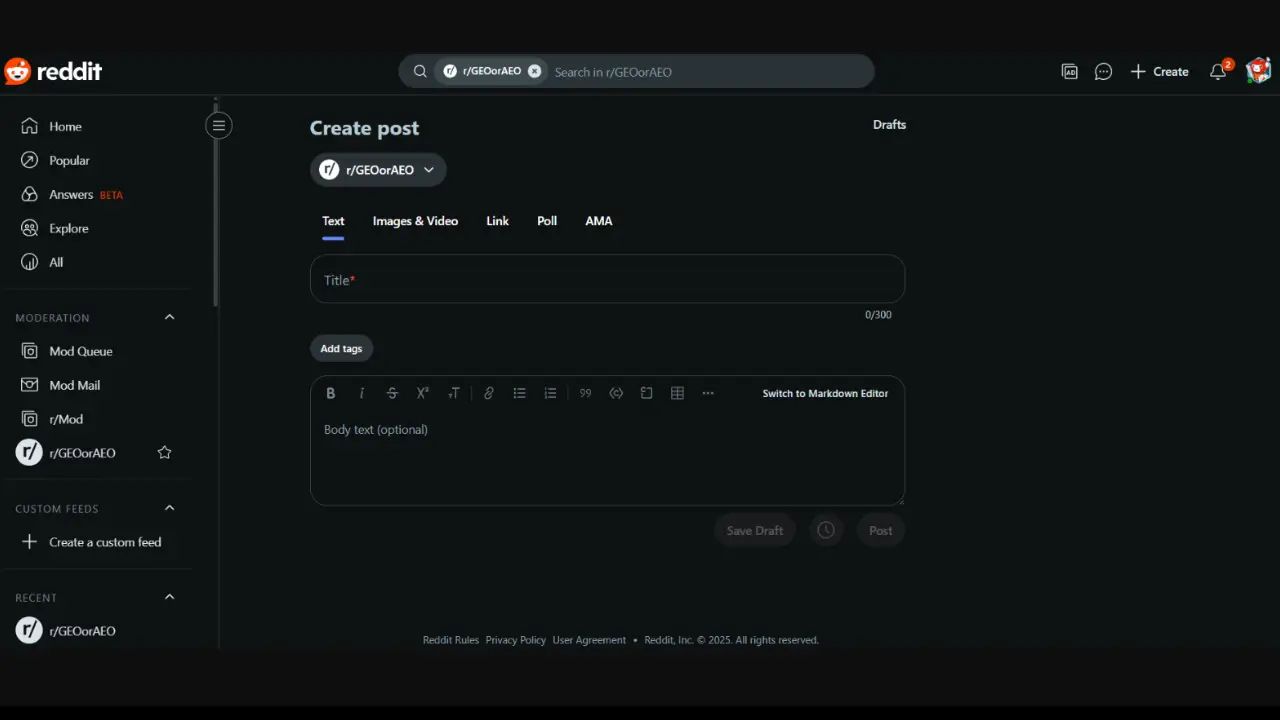This screenshot has width=1280, height=720.
Task: Switch to the Images & Video tab
Action: [415, 221]
